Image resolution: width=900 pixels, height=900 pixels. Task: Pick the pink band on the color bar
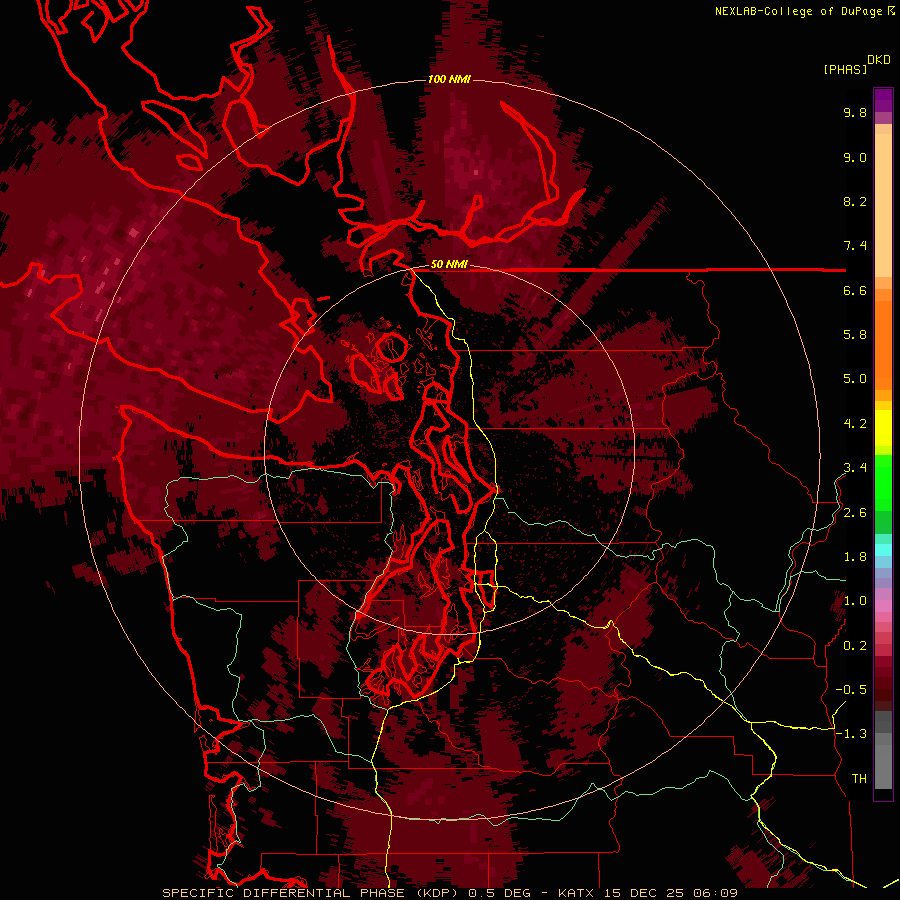(883, 606)
